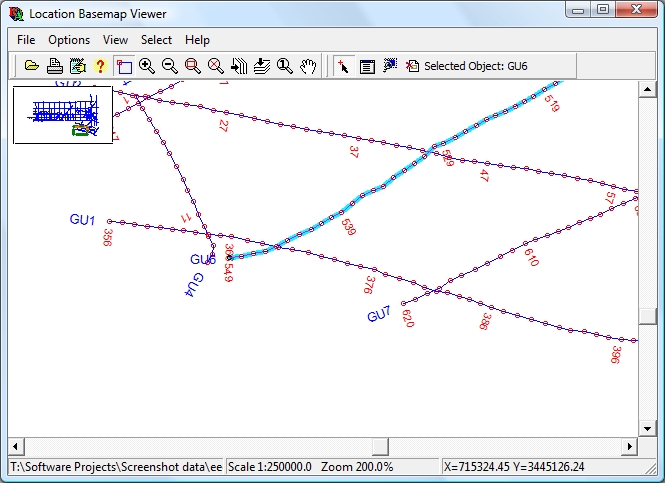The image size is (665, 483).
Task: Click the GU7 line label
Action: click(x=379, y=315)
